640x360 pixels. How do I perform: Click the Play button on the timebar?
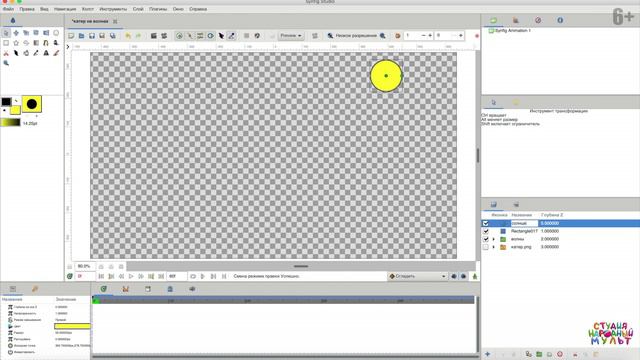131,276
